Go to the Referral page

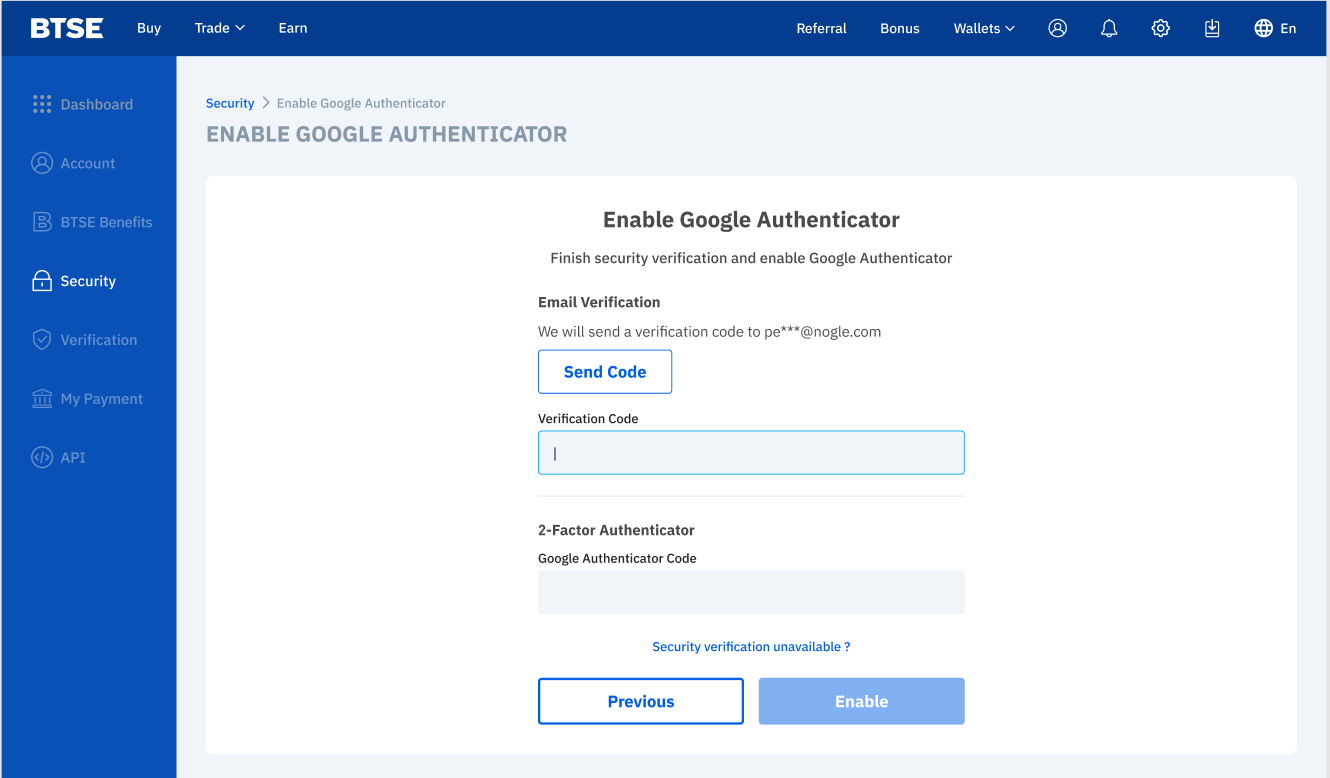tap(821, 28)
